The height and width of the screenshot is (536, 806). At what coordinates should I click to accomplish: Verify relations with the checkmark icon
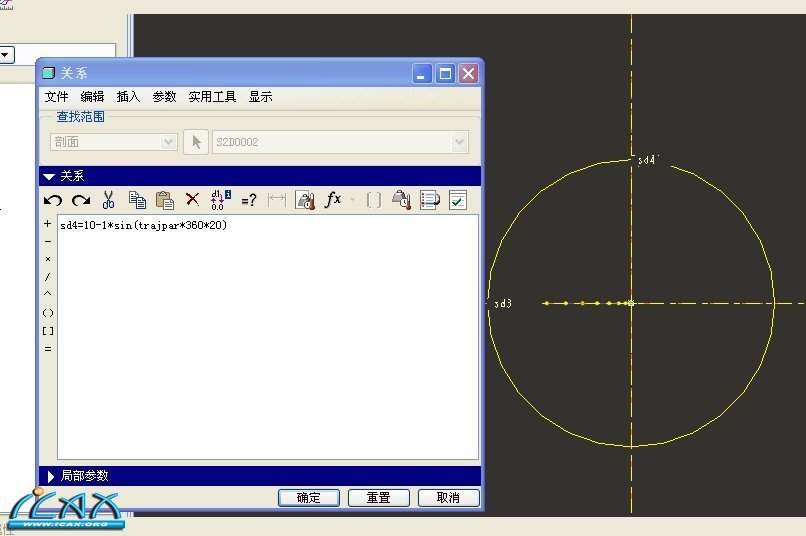pyautogui.click(x=458, y=200)
